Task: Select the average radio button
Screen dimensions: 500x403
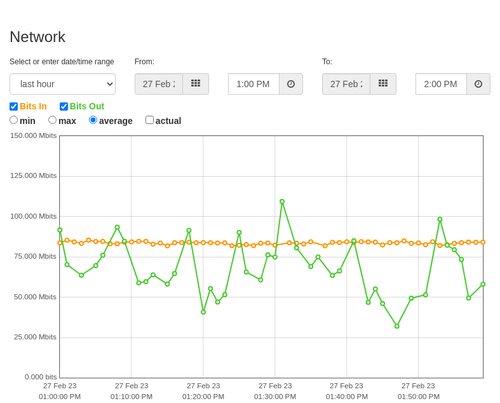Action: click(x=93, y=120)
